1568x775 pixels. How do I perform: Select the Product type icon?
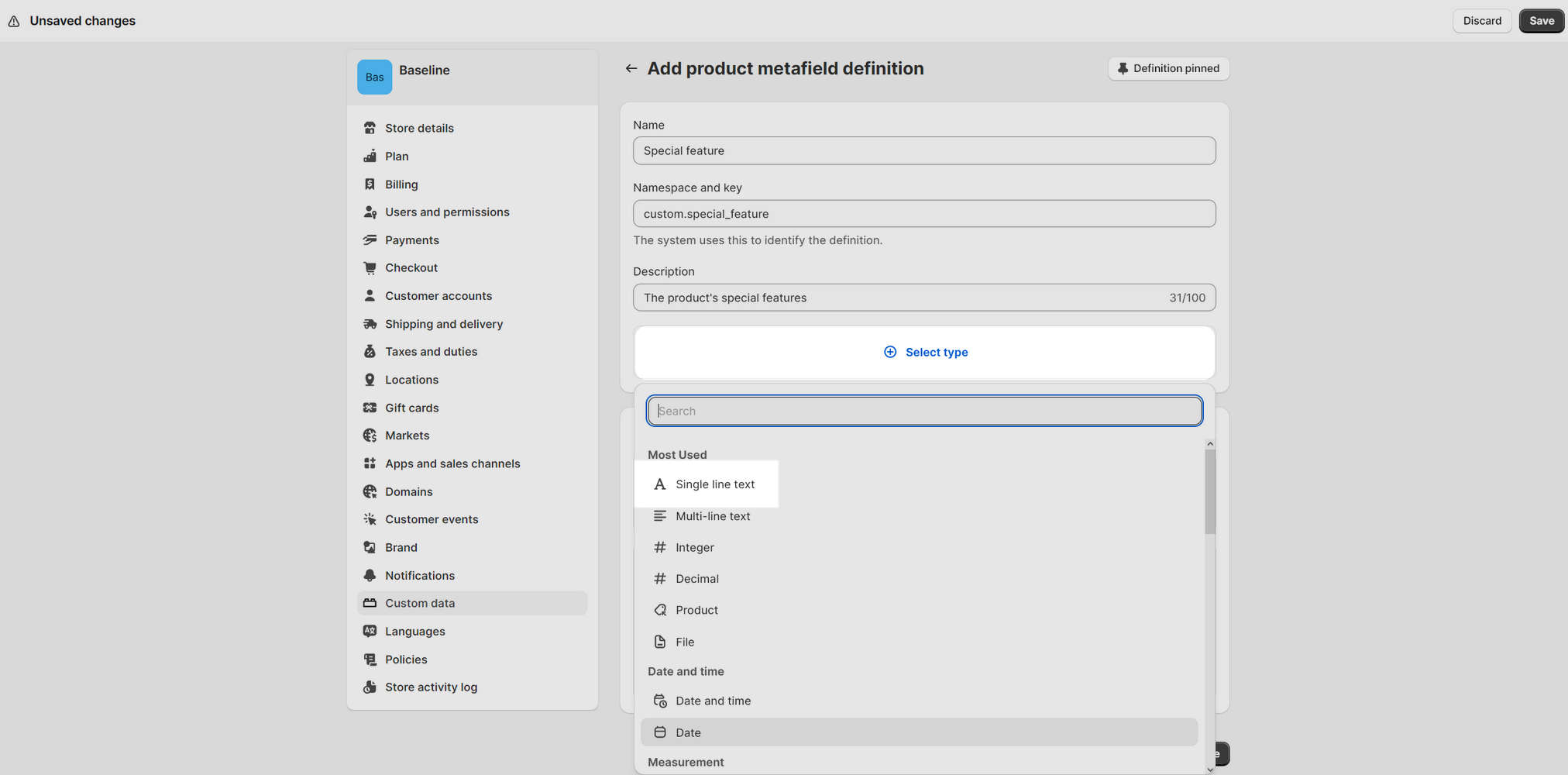(659, 610)
